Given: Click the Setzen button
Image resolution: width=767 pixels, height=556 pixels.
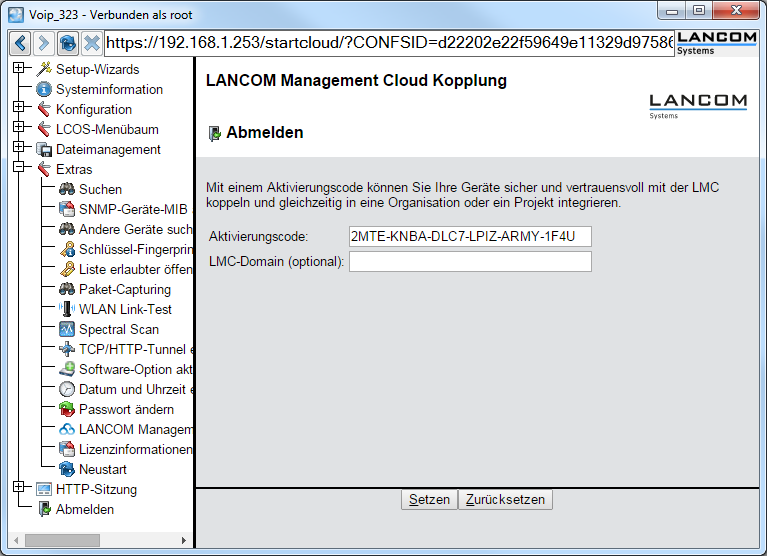Looking at the screenshot, I should tap(429, 500).
